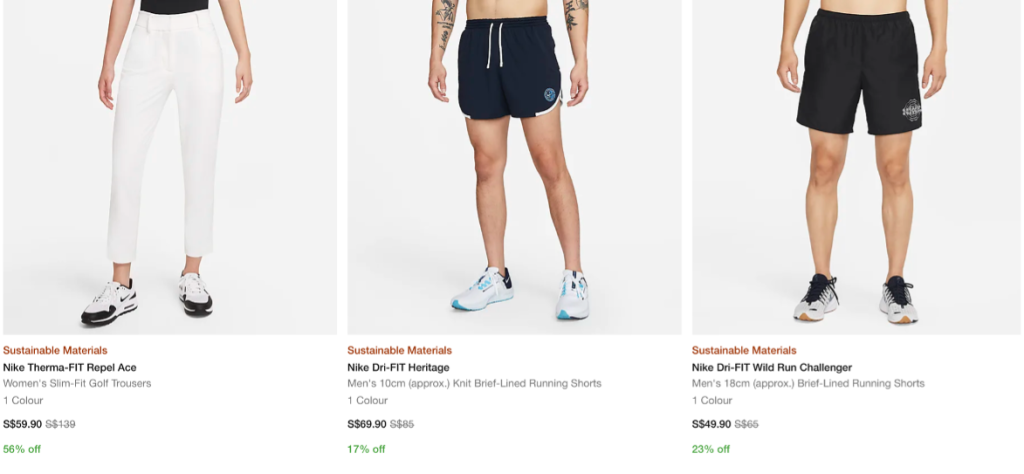Click 1 Colour text under Heritage shorts
The height and width of the screenshot is (474, 1024).
(x=367, y=400)
